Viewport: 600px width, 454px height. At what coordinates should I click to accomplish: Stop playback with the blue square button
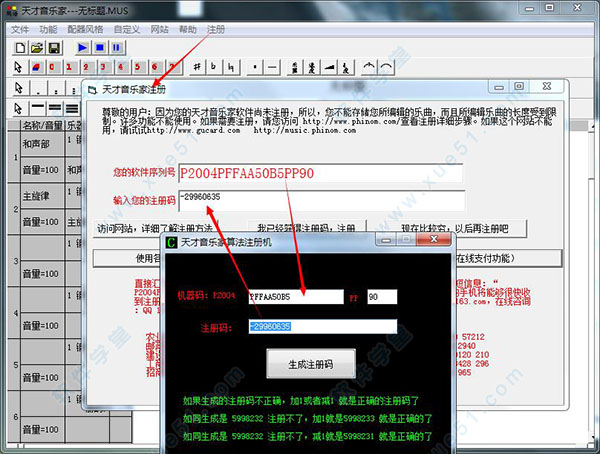click(x=99, y=47)
